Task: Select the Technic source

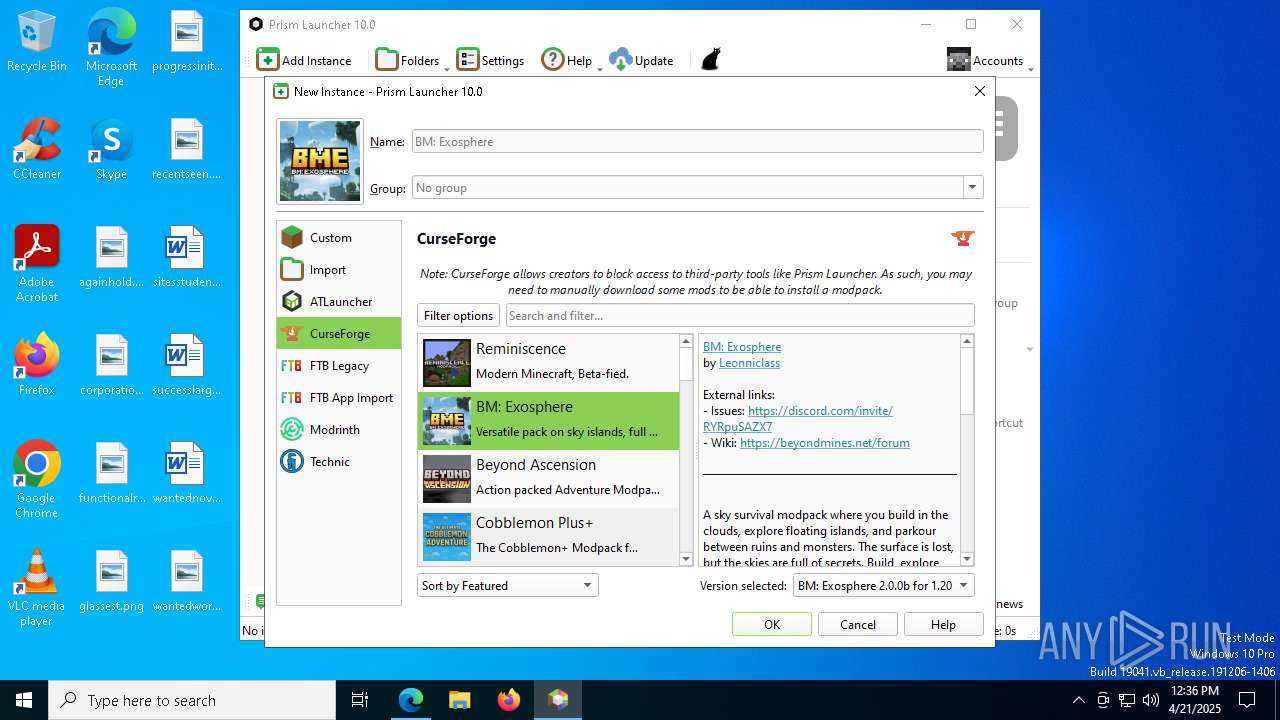Action: 339,462
